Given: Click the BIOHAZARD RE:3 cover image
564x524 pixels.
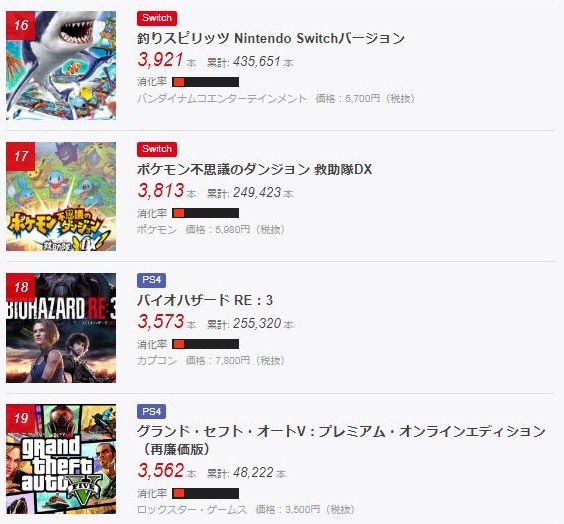Looking at the screenshot, I should pos(61,328).
